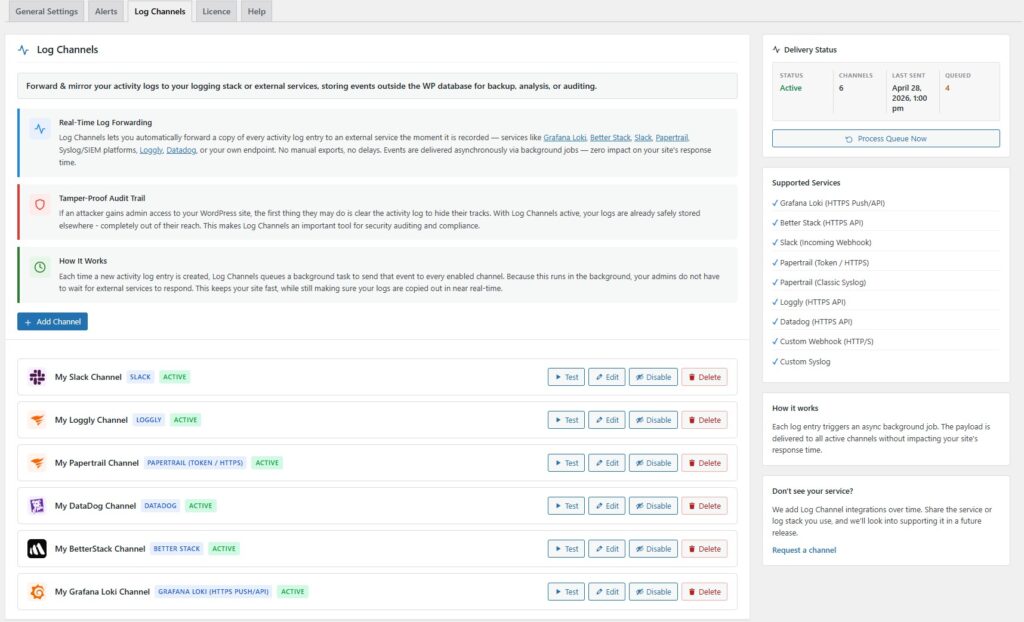The width and height of the screenshot is (1024, 622).
Task: Disable My Slack Channel
Action: 653,377
